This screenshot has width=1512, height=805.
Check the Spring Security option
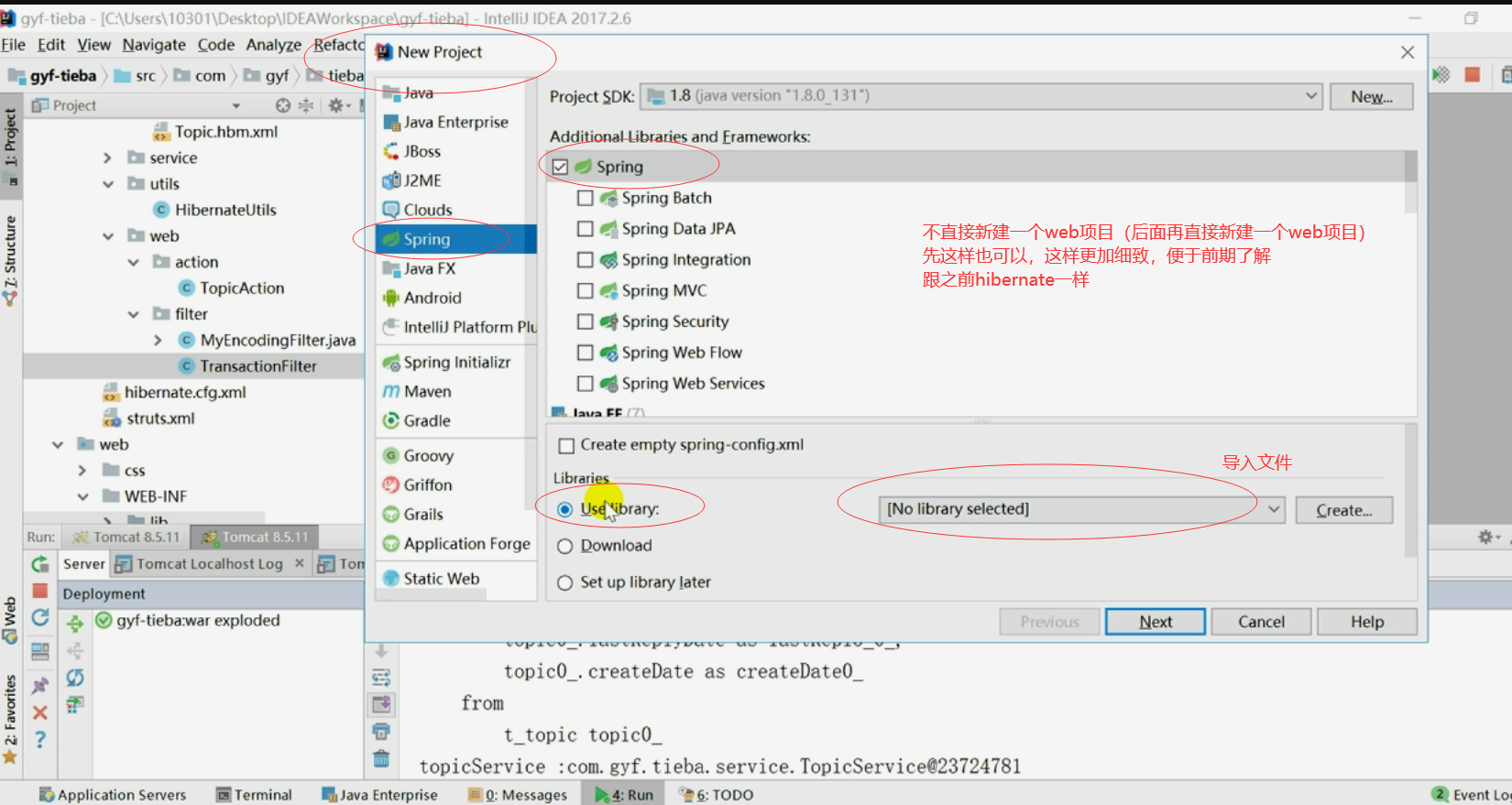point(585,322)
